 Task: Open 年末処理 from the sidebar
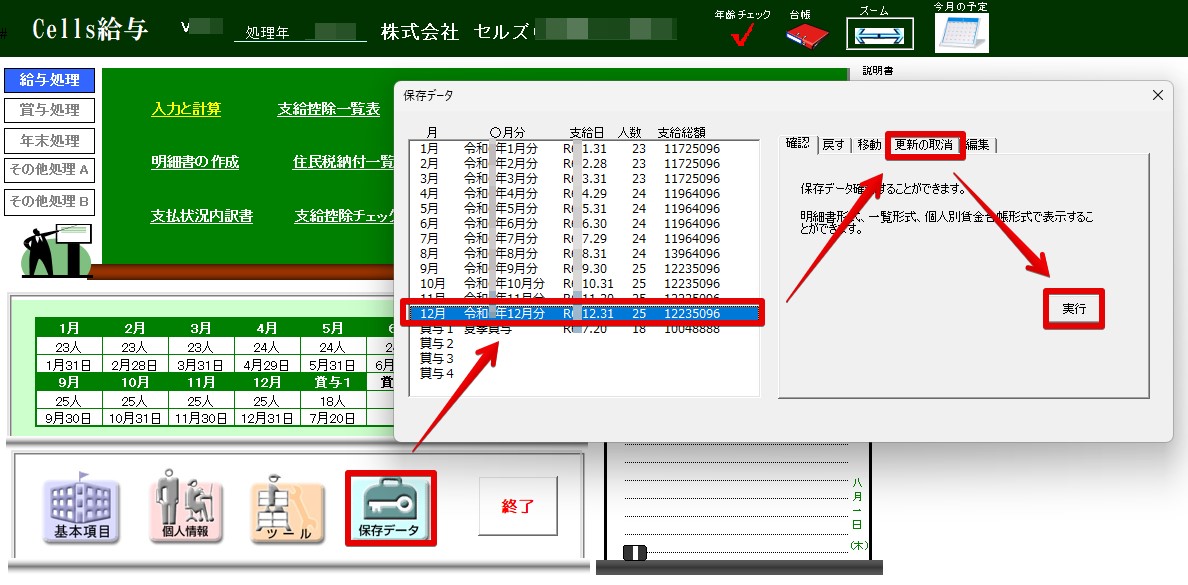coord(48,140)
